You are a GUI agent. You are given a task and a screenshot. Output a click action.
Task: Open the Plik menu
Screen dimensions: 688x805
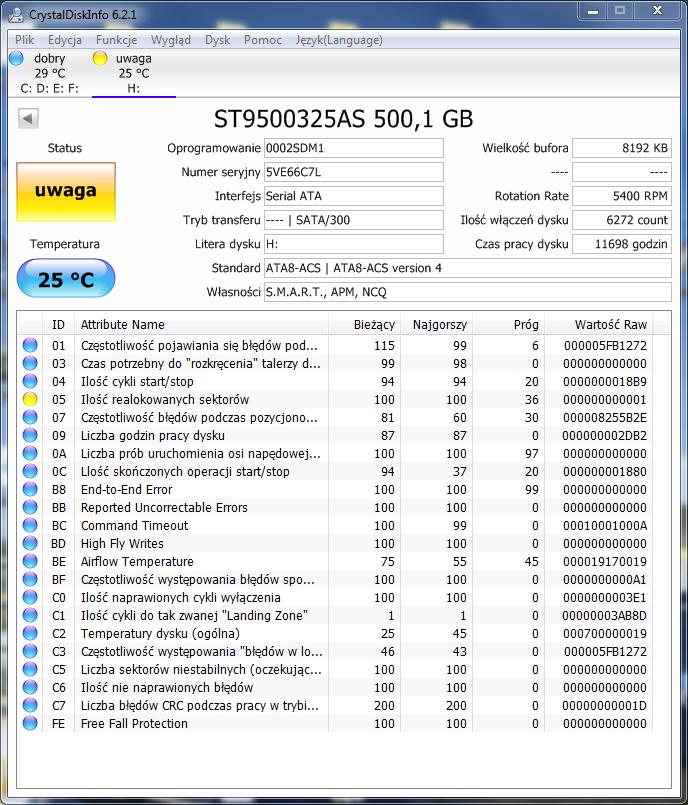[x=24, y=40]
